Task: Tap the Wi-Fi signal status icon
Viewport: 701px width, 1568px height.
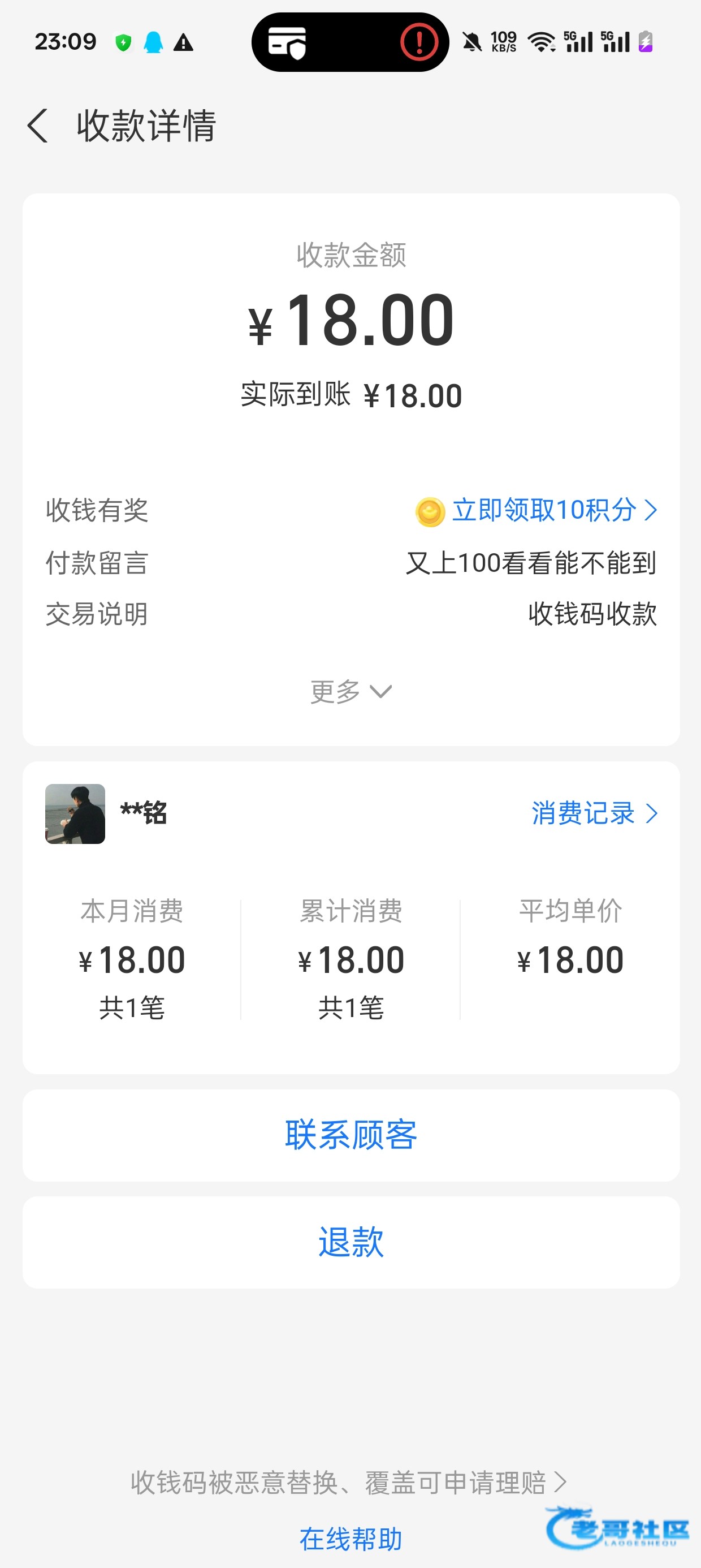Action: coord(541,42)
